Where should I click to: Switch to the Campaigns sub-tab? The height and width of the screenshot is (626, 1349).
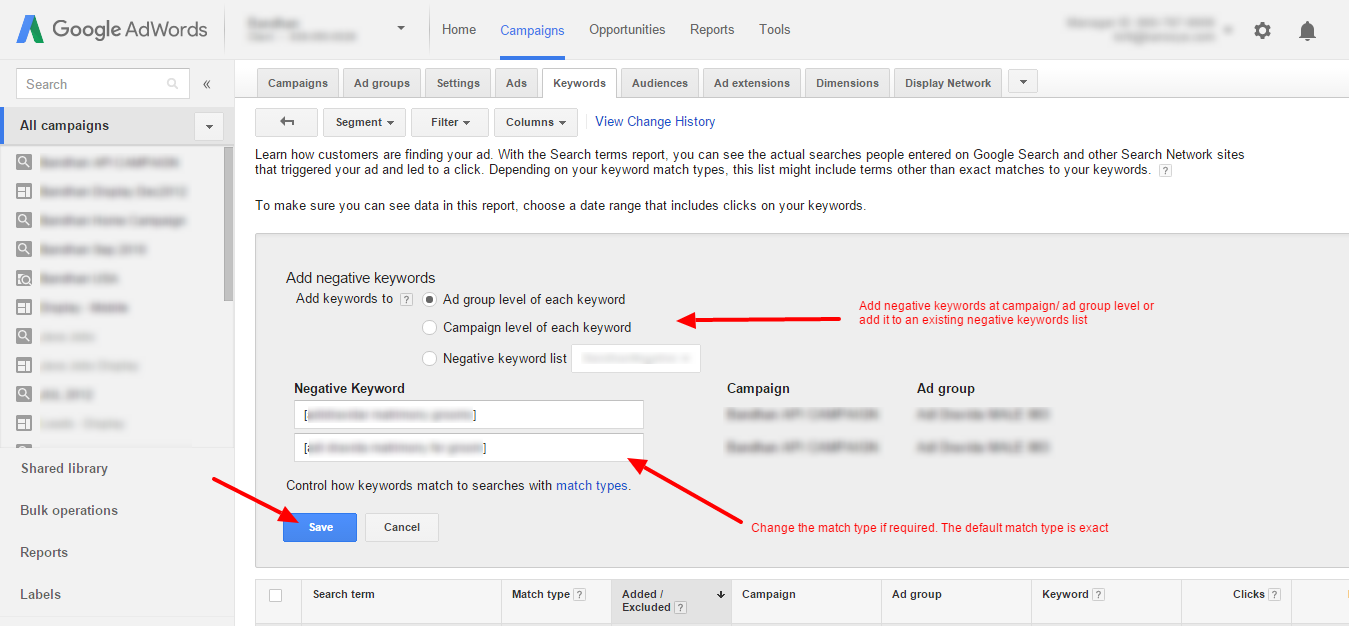pyautogui.click(x=298, y=83)
